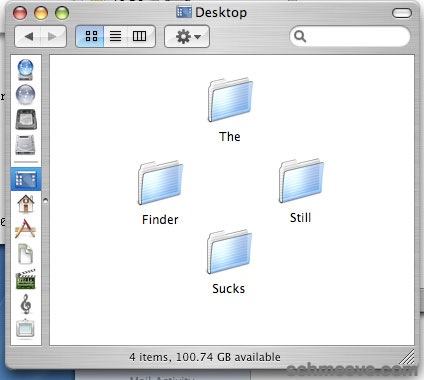Click the 'Still' folder name label
The width and height of the screenshot is (424, 380).
tap(300, 218)
